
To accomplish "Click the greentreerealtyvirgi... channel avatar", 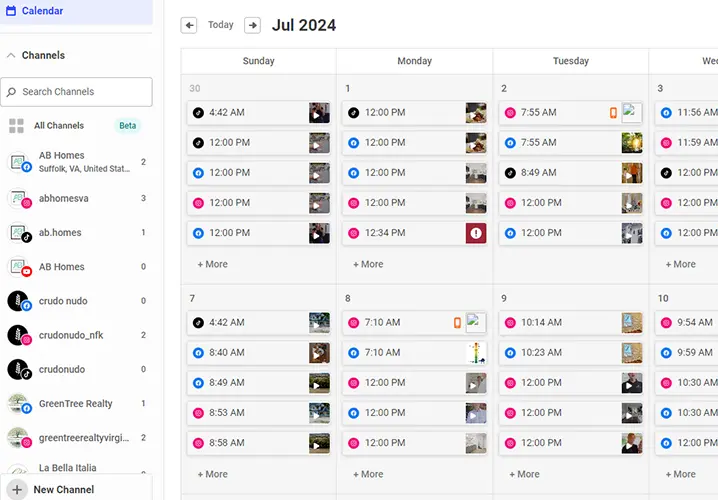I will [x=20, y=438].
